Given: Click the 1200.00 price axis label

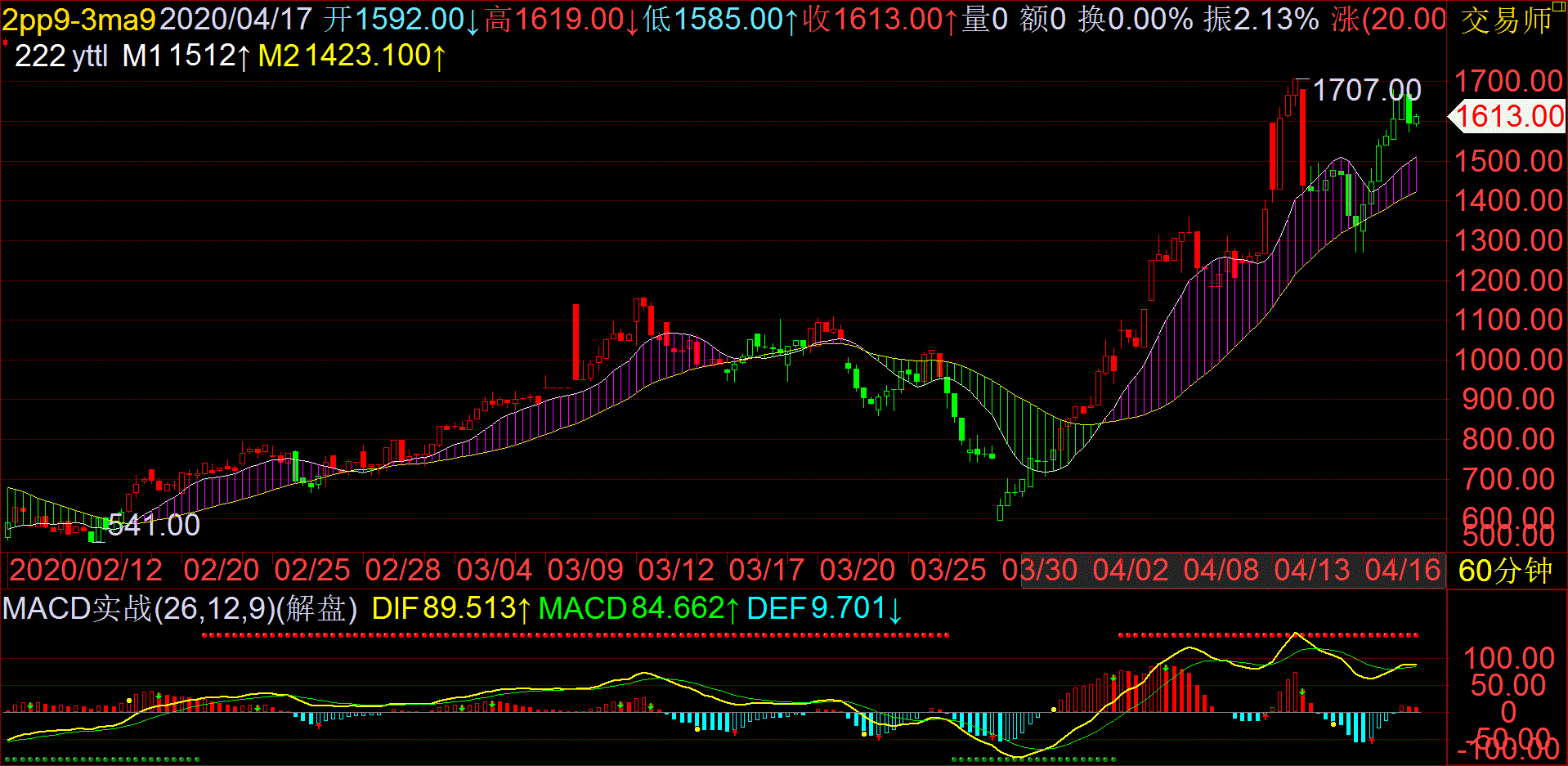Looking at the screenshot, I should [x=1508, y=280].
